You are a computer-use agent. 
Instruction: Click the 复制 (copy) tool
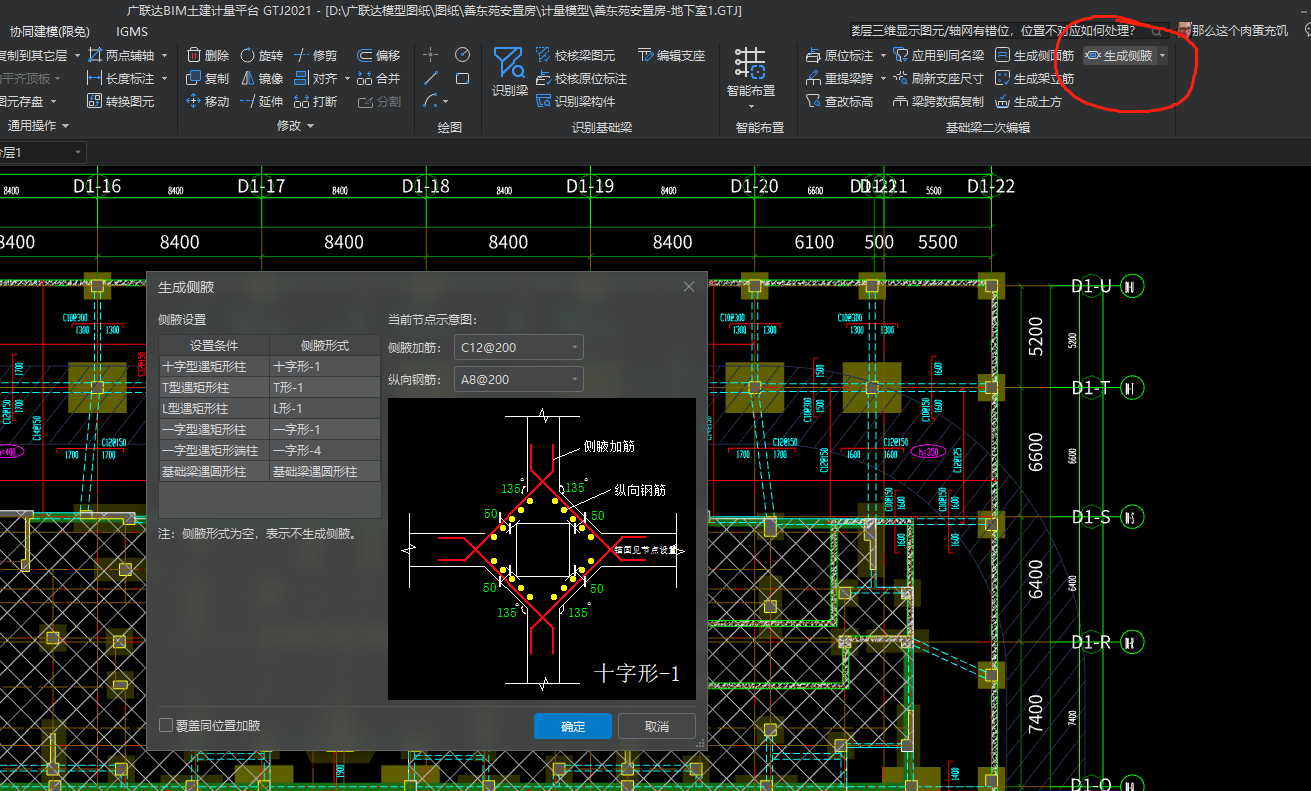(x=208, y=78)
